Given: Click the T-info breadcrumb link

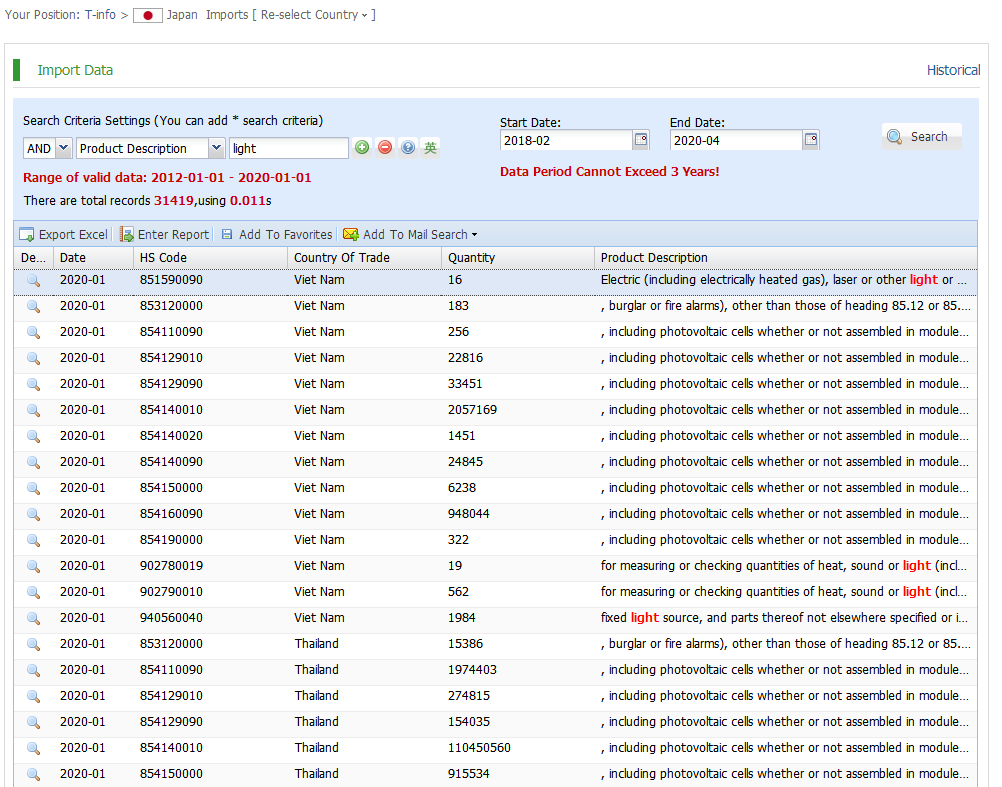Looking at the screenshot, I should point(99,15).
